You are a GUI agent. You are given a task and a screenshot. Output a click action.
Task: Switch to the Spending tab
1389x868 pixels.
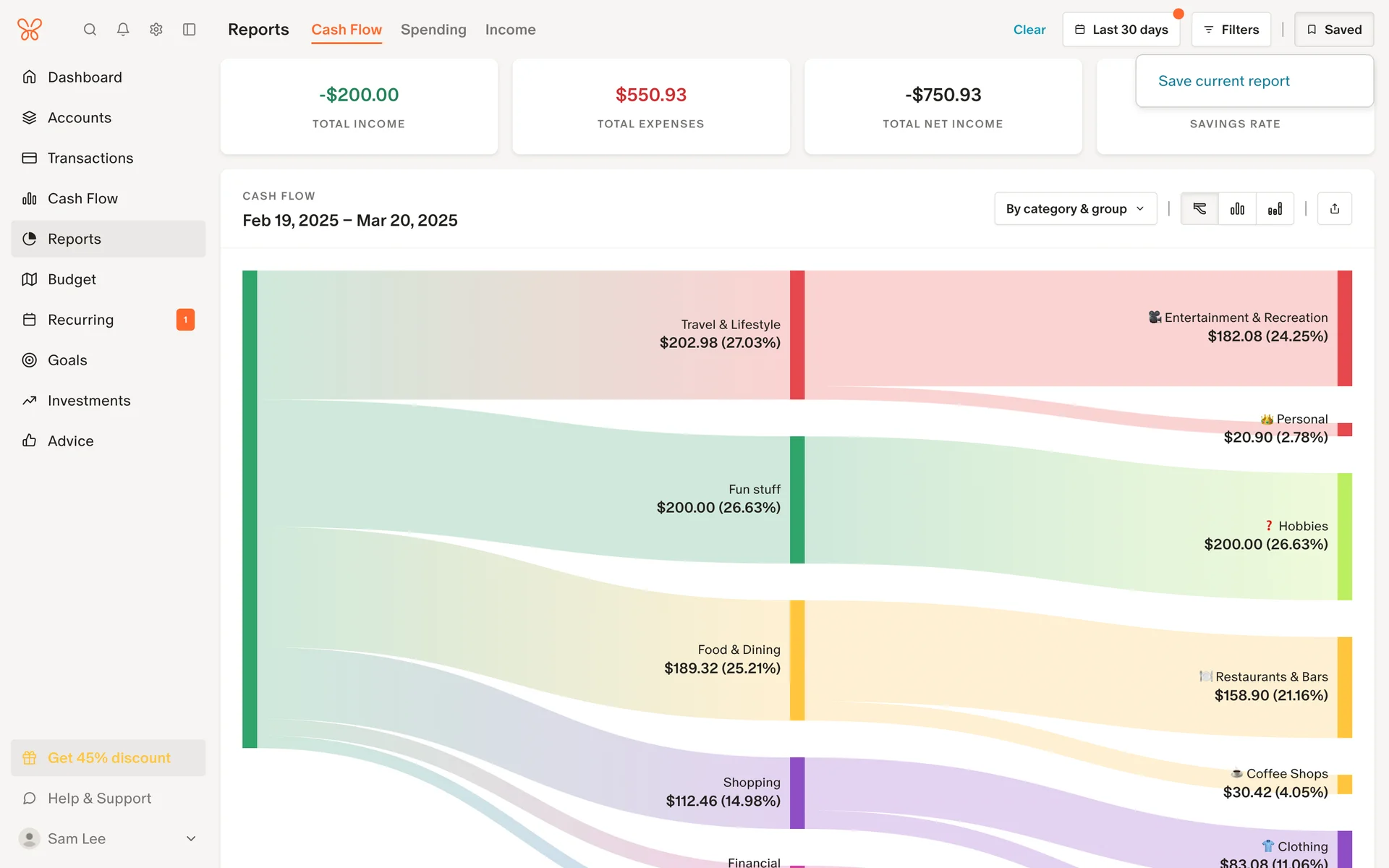coord(433,30)
